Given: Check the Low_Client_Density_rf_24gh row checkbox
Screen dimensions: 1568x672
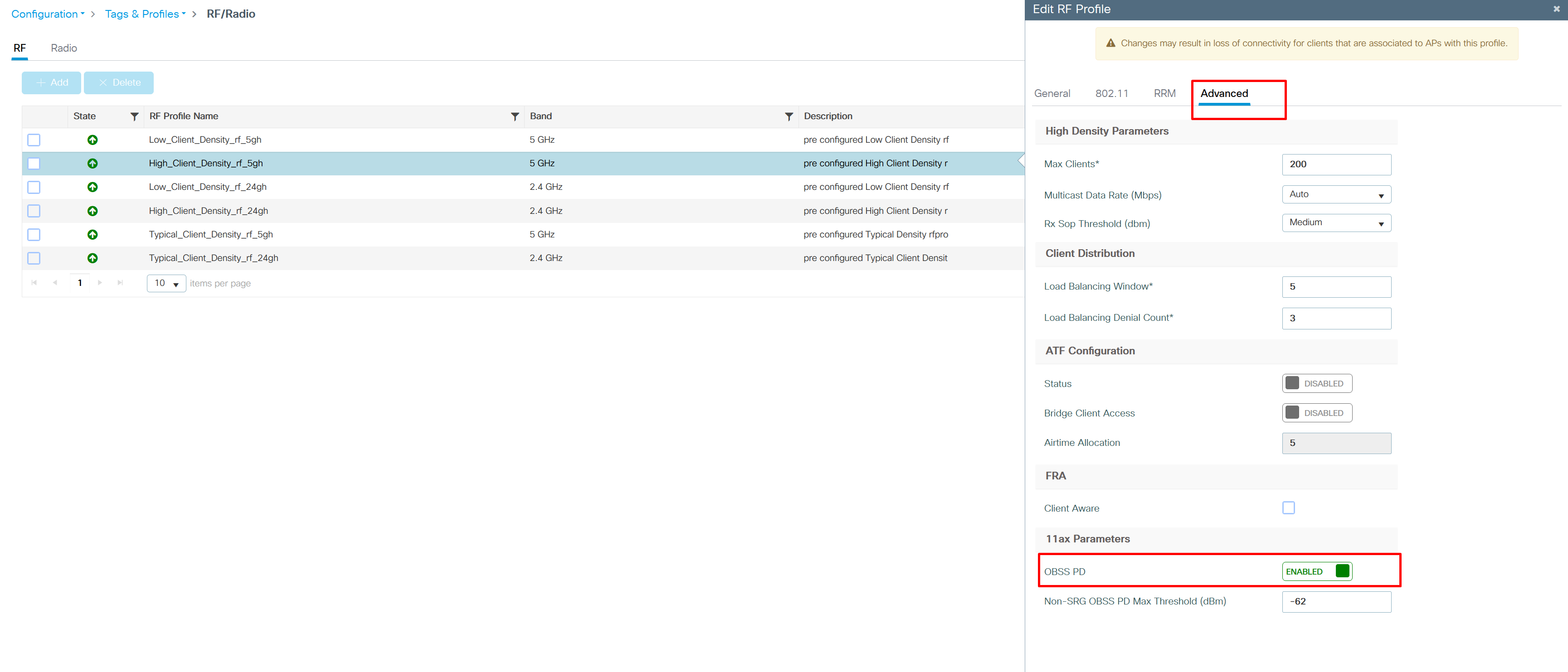Looking at the screenshot, I should 34,187.
